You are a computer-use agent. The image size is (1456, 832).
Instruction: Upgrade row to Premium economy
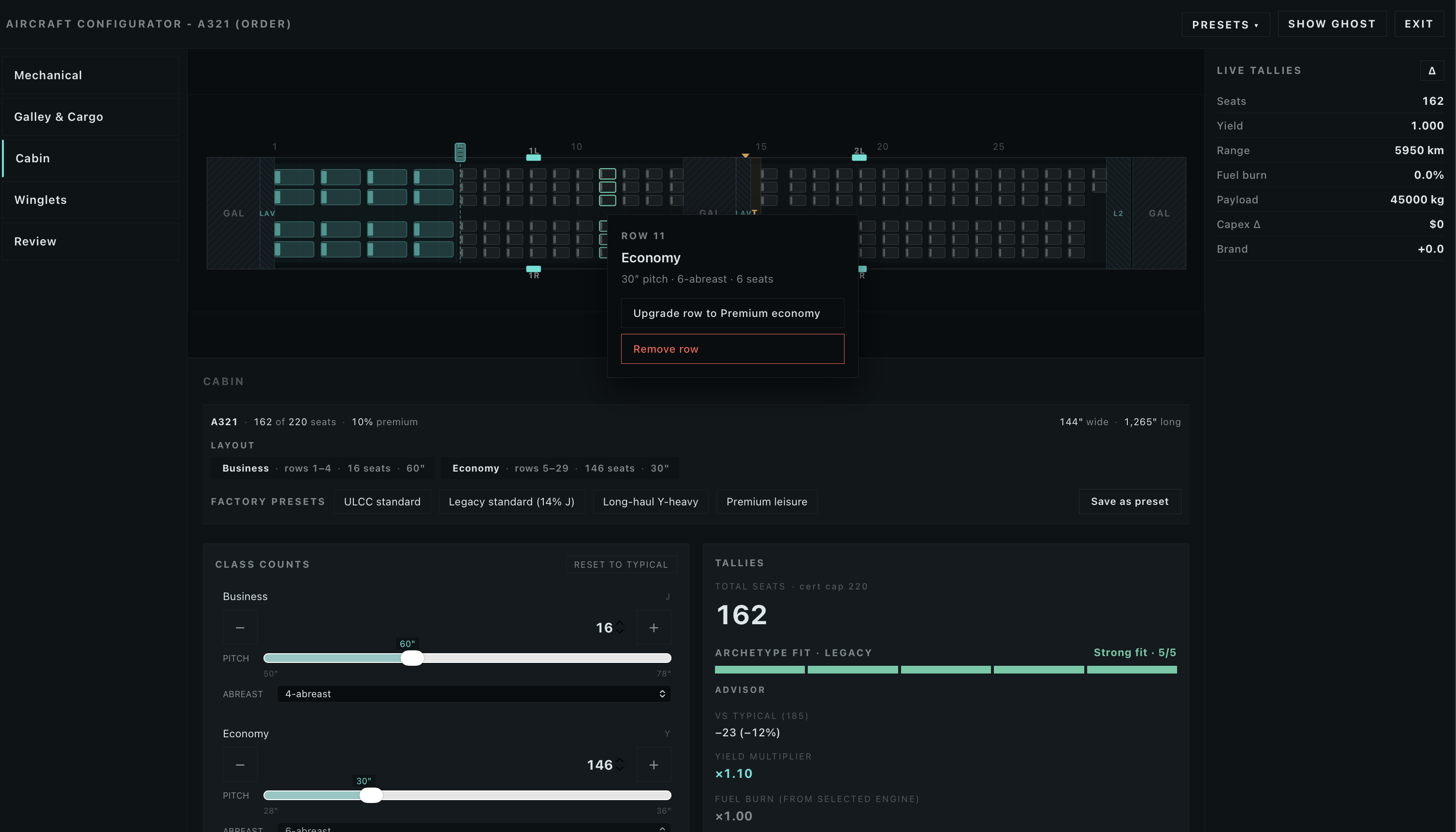tap(732, 313)
